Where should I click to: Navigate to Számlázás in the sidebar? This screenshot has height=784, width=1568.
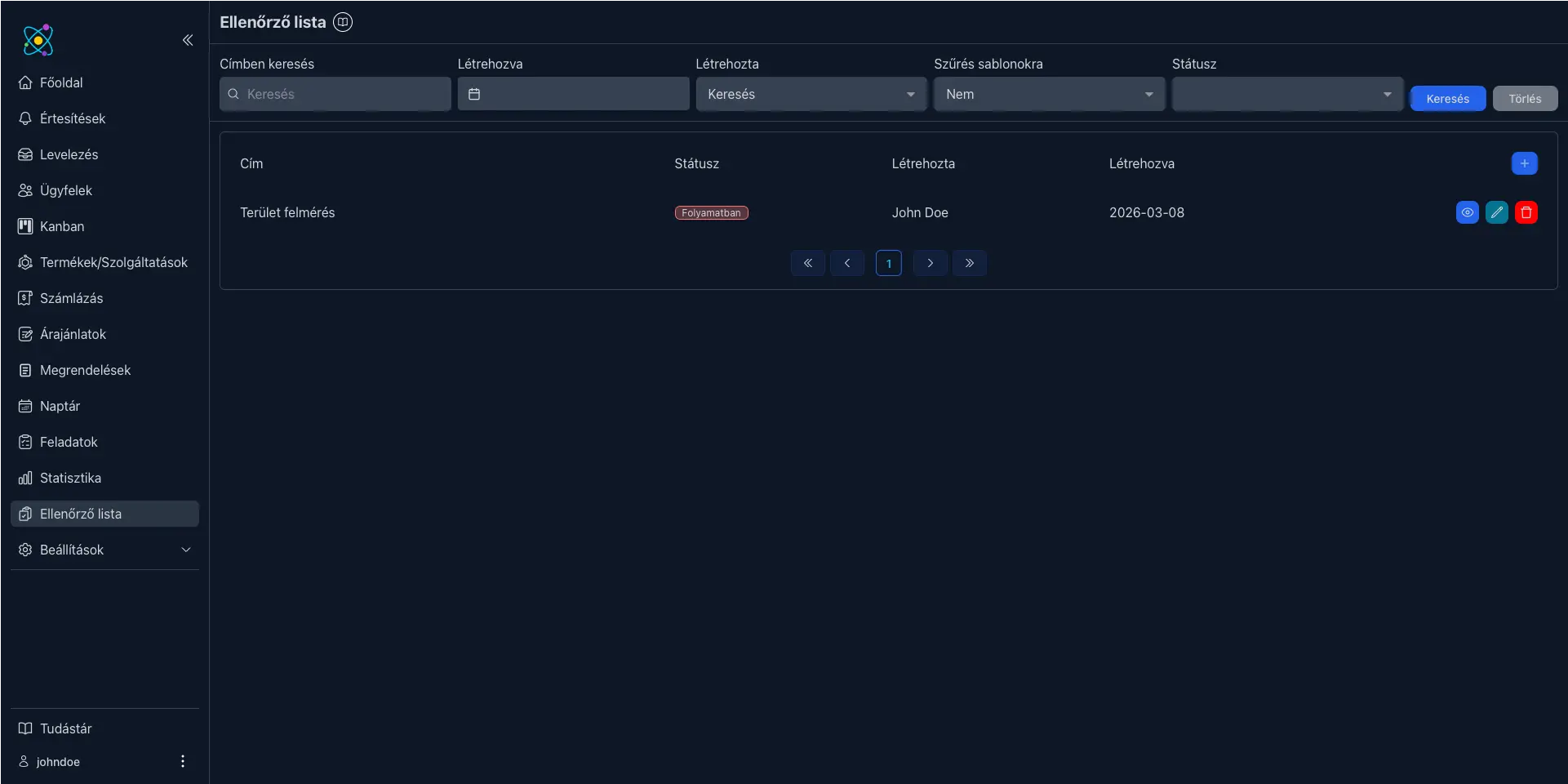coord(71,298)
